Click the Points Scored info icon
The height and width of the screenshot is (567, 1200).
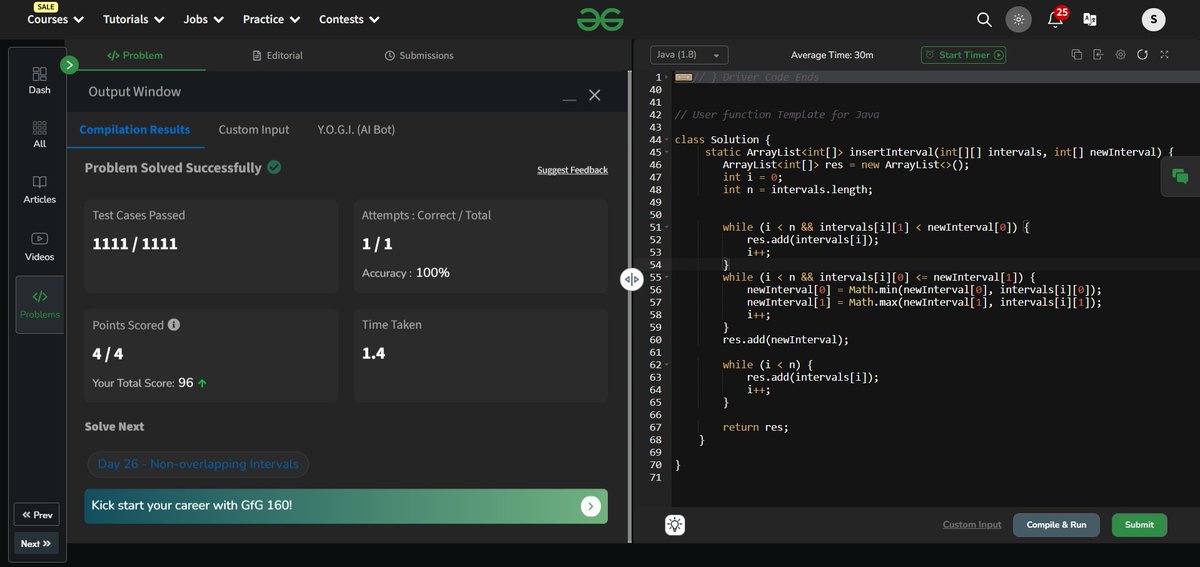(x=174, y=325)
